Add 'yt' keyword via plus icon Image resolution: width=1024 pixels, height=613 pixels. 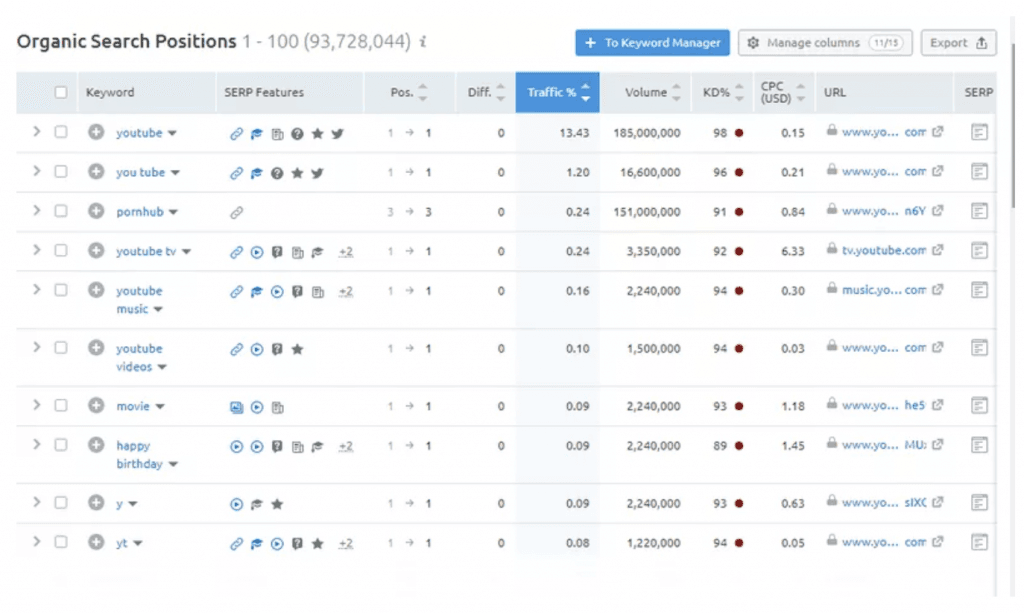(x=96, y=542)
